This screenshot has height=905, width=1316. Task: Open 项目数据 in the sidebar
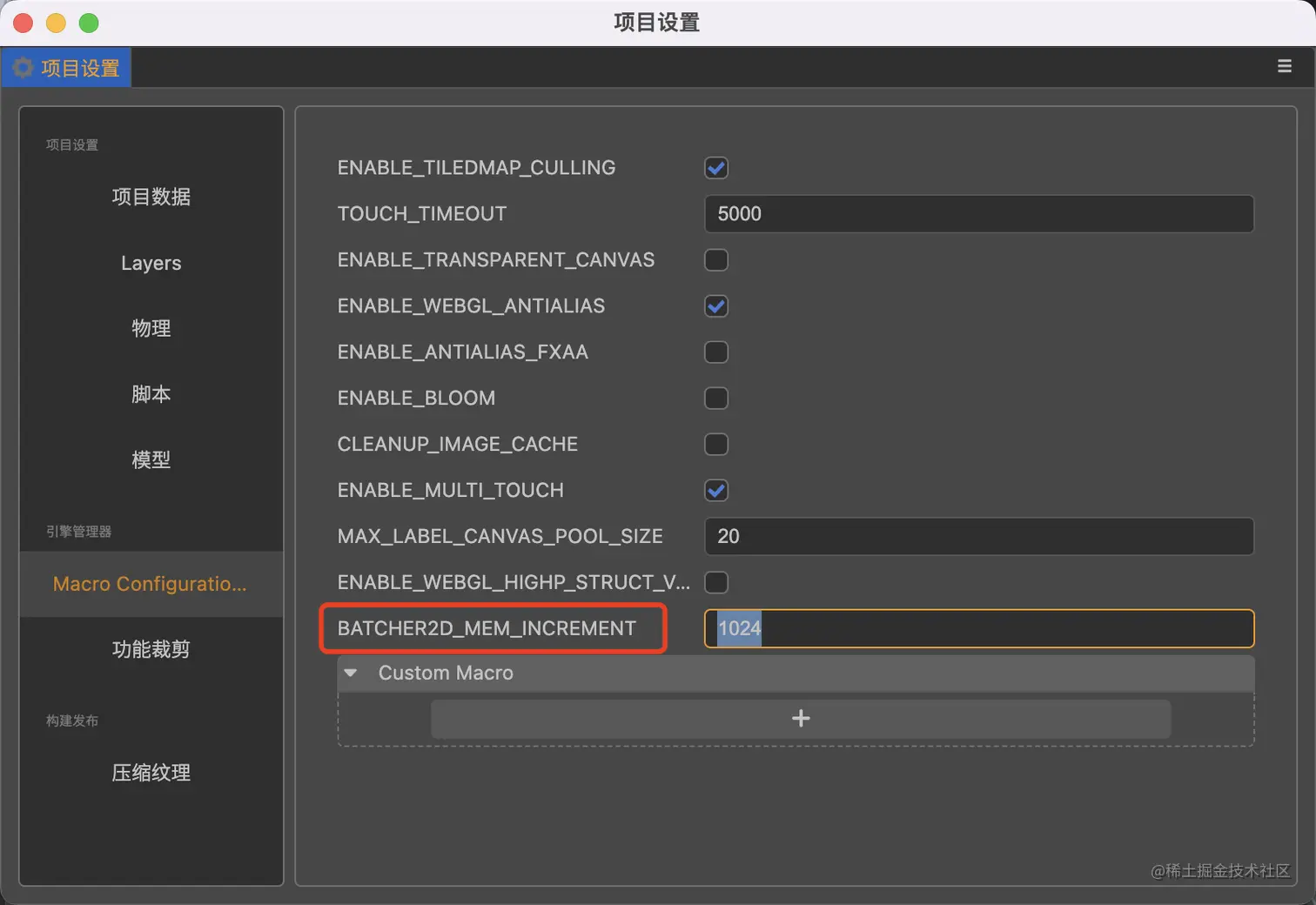pyautogui.click(x=151, y=197)
